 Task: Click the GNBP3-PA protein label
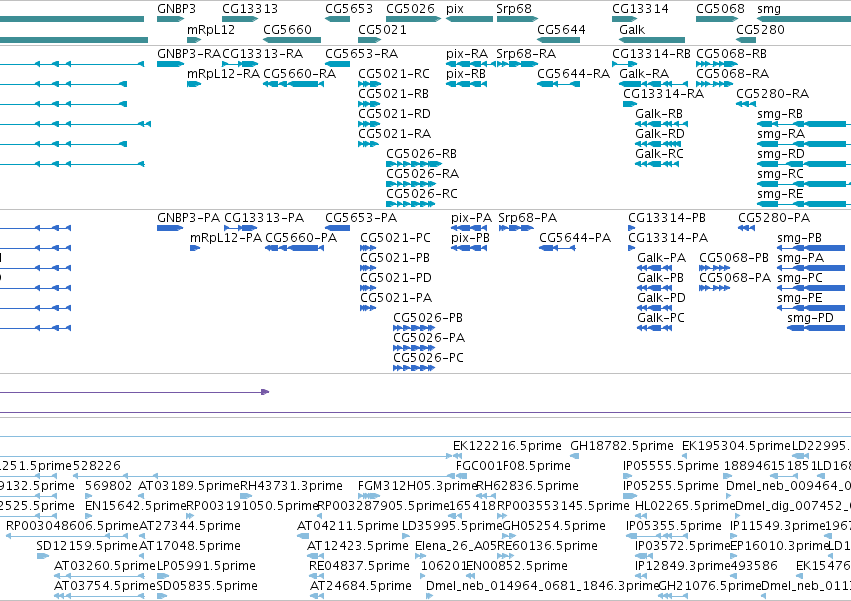pos(188,218)
